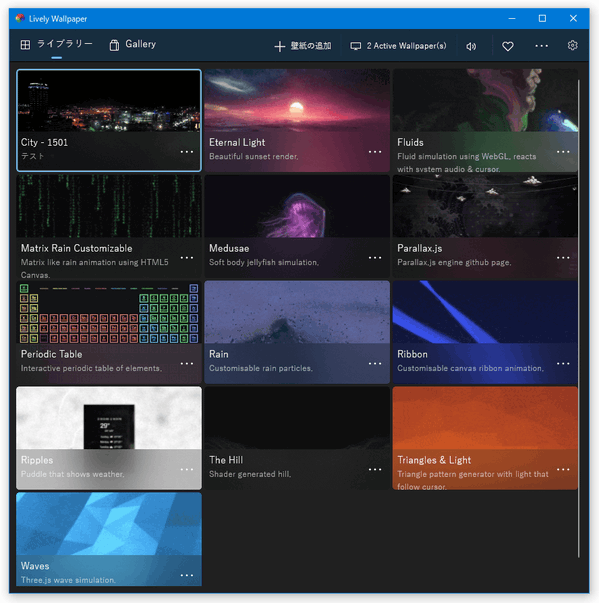Select the City - 1501 wallpaper thumbnail

coord(109,101)
